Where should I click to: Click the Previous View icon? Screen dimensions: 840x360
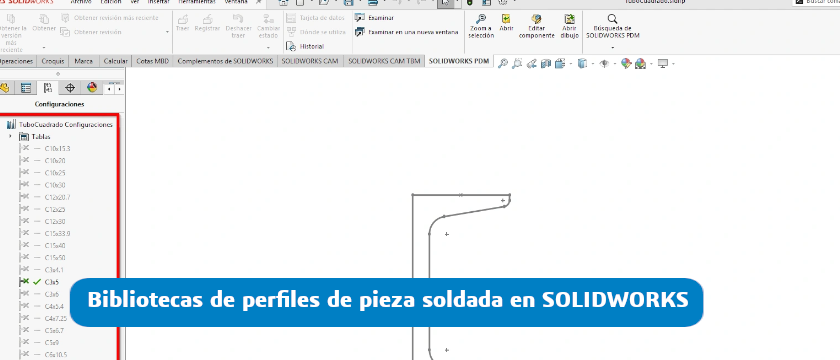(x=531, y=64)
